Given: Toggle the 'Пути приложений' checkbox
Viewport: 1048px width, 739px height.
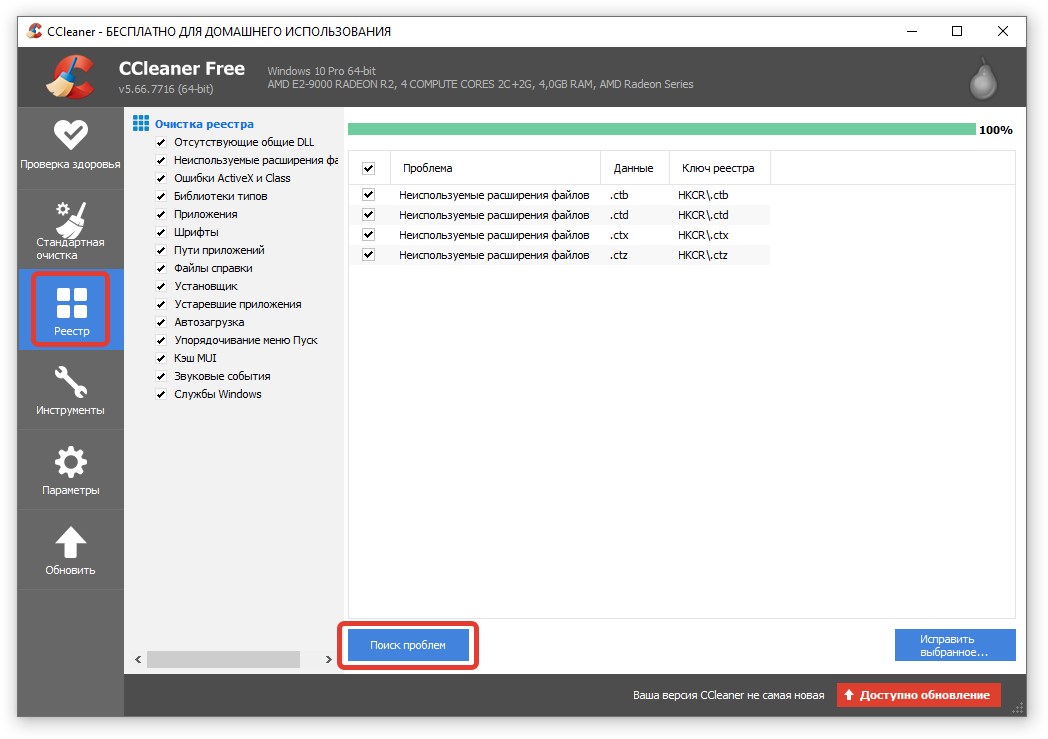Looking at the screenshot, I should click(161, 251).
